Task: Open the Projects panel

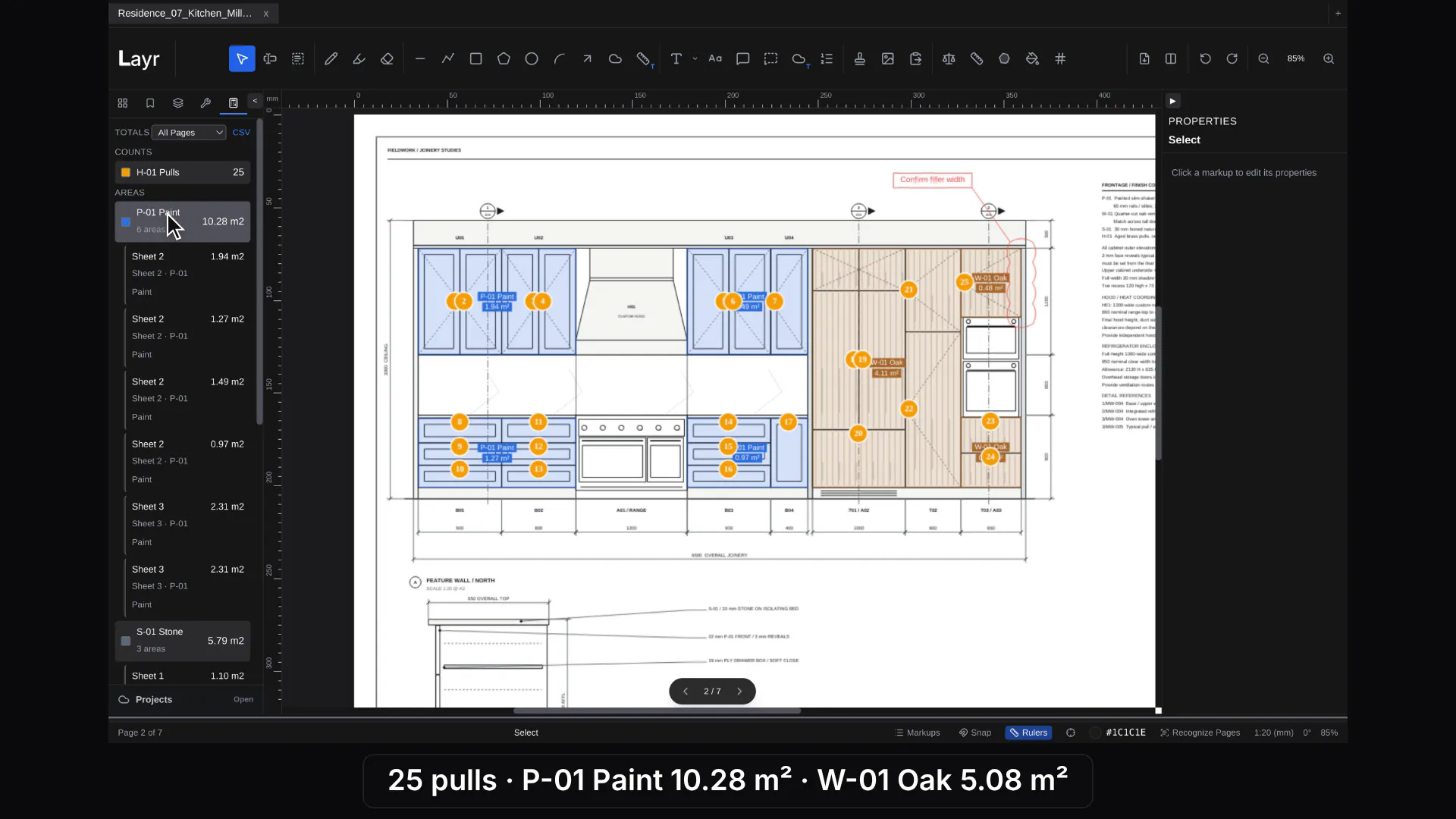Action: click(x=186, y=699)
